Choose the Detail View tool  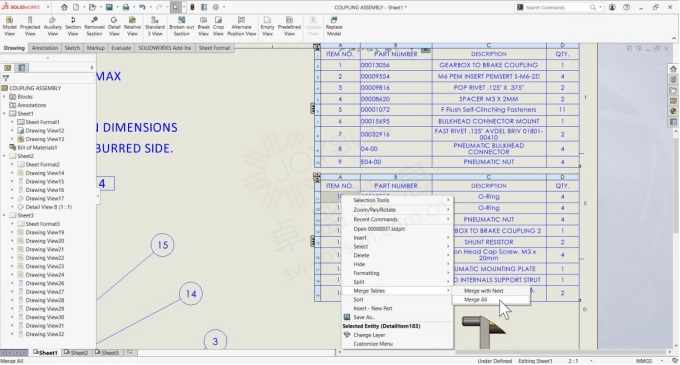point(114,26)
